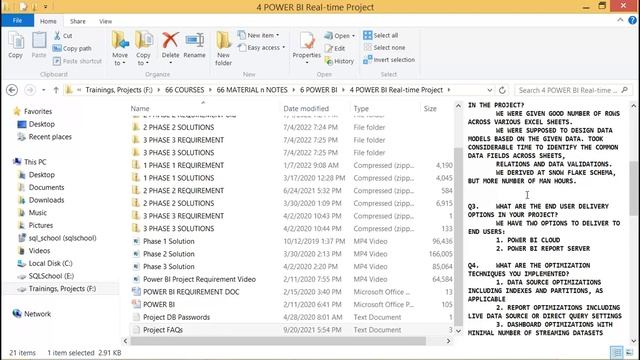Click 66 COURSES in the address bar

[184, 90]
